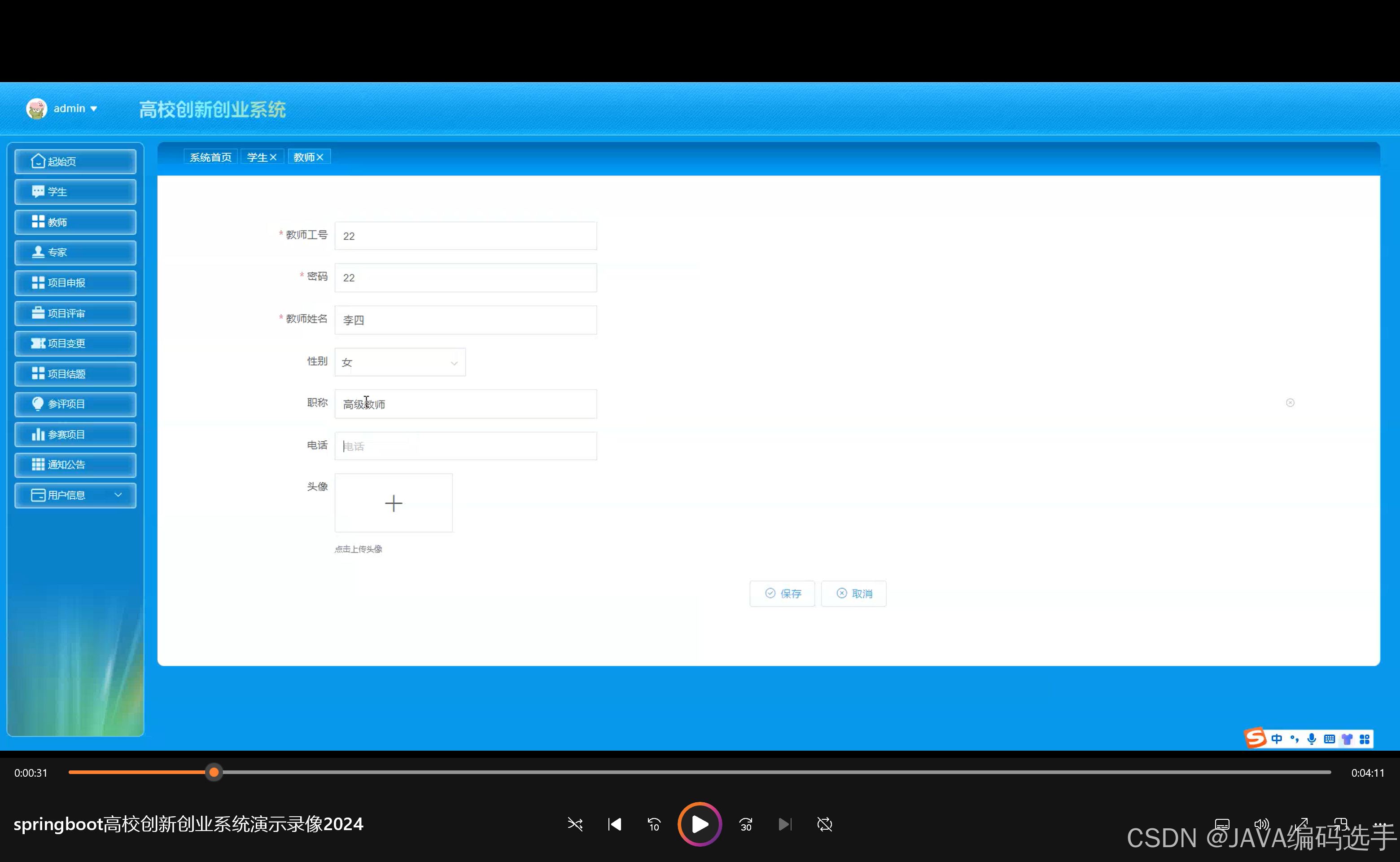The image size is (1400, 862).
Task: Click the video progress slider handle
Action: [214, 773]
